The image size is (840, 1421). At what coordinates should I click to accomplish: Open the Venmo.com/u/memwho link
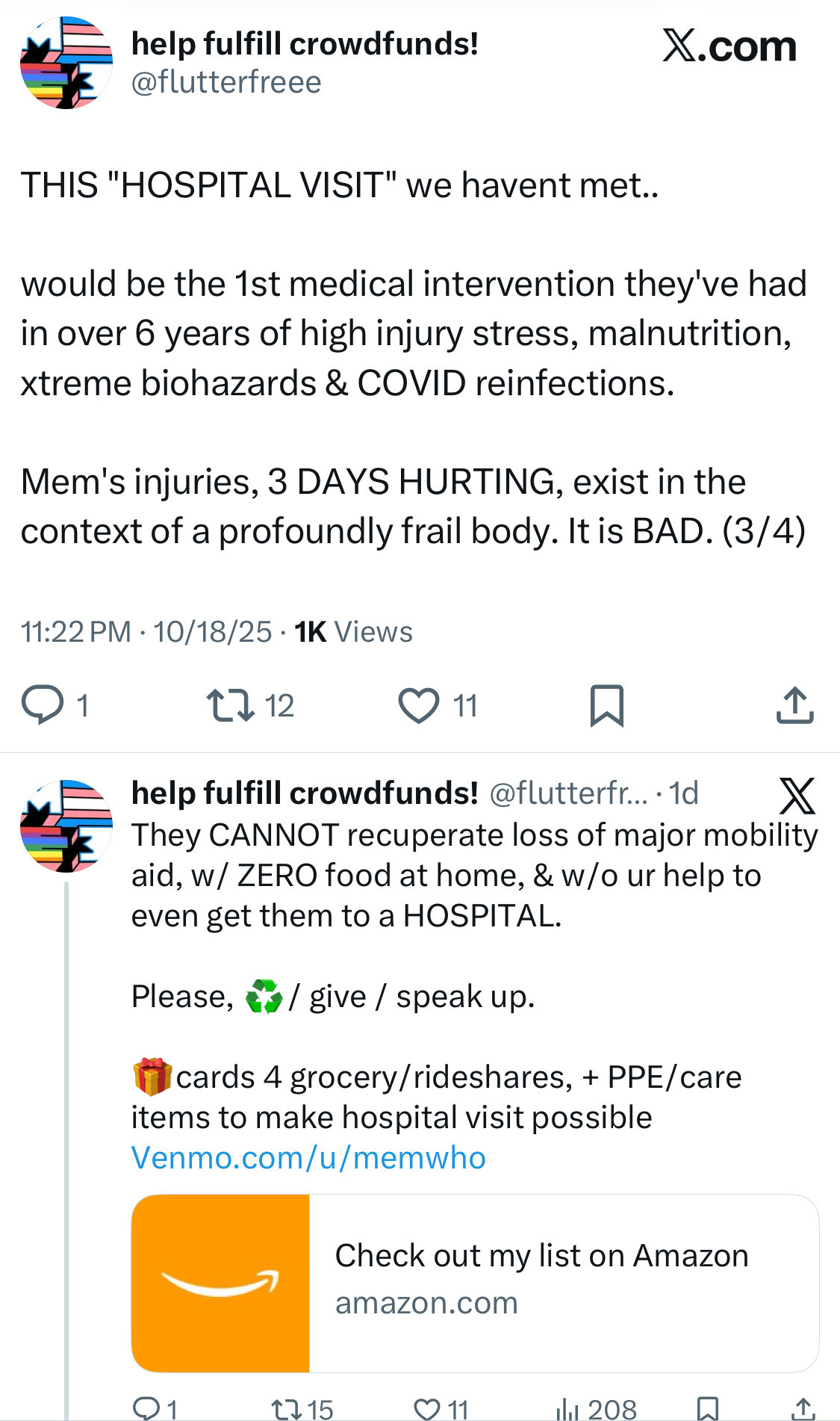(x=308, y=1157)
